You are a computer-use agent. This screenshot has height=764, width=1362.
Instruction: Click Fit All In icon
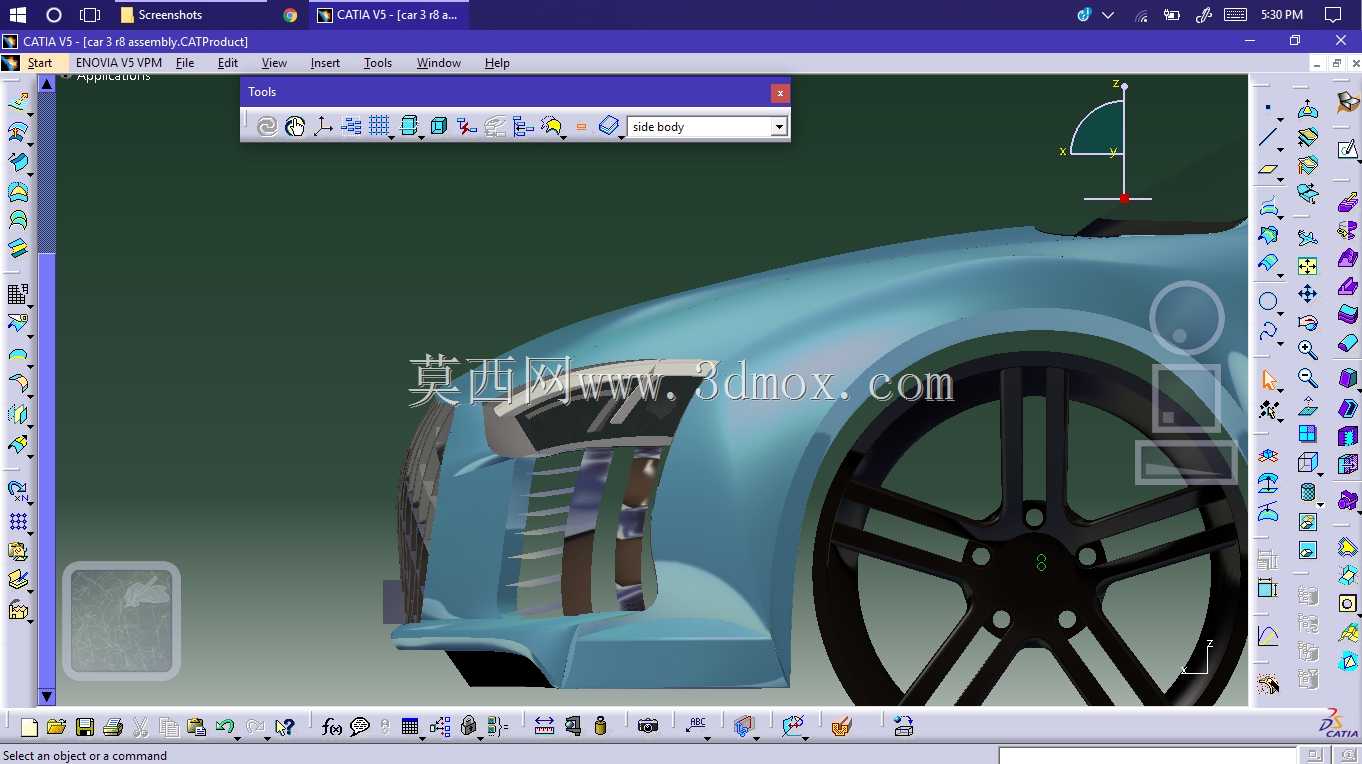point(1307,266)
